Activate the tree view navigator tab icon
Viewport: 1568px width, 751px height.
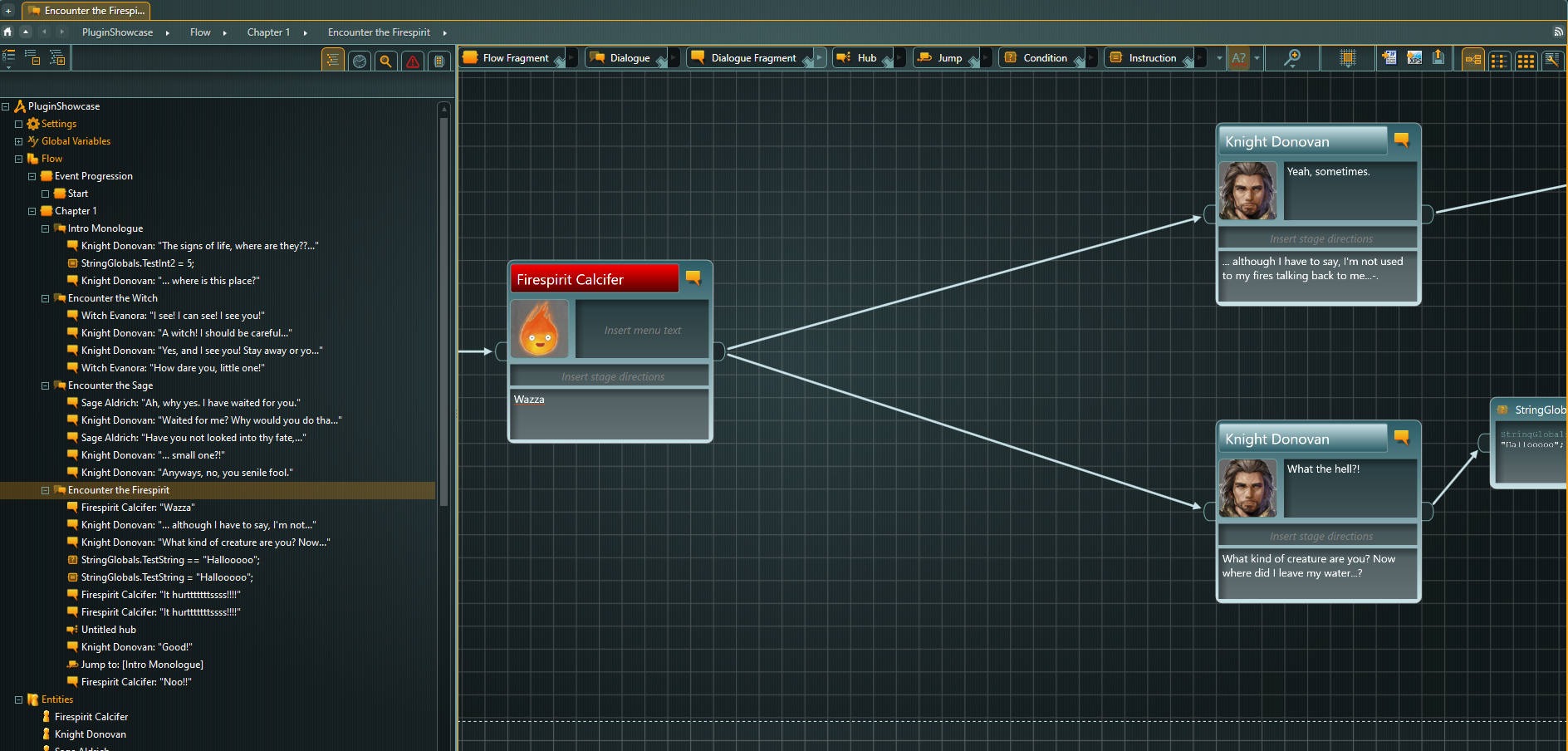[333, 60]
